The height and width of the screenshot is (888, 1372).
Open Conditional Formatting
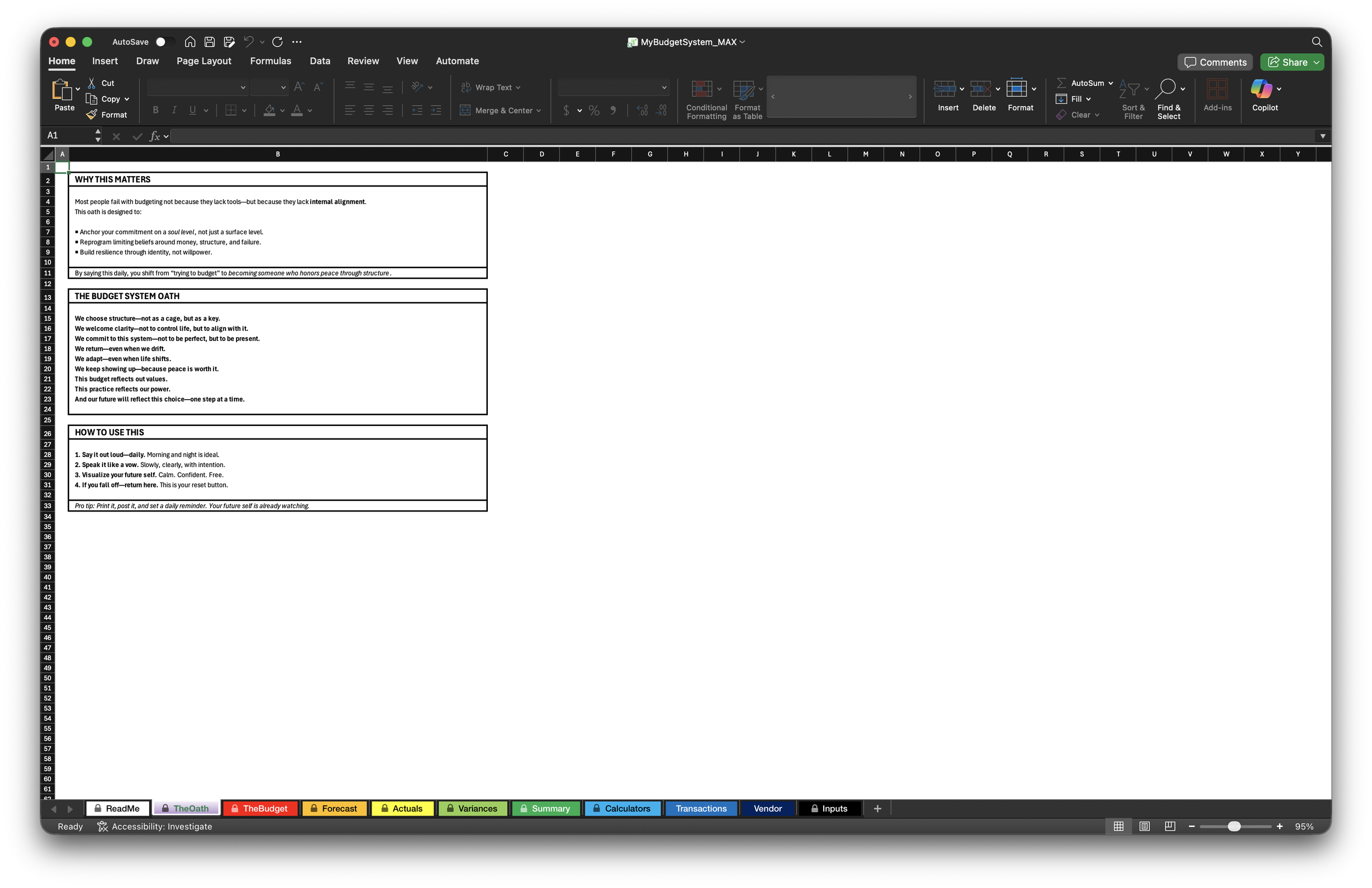701,89
